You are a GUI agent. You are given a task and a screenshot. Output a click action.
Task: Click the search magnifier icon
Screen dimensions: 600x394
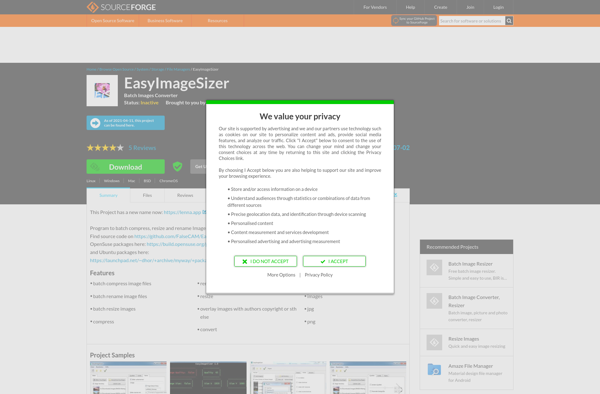pos(509,21)
